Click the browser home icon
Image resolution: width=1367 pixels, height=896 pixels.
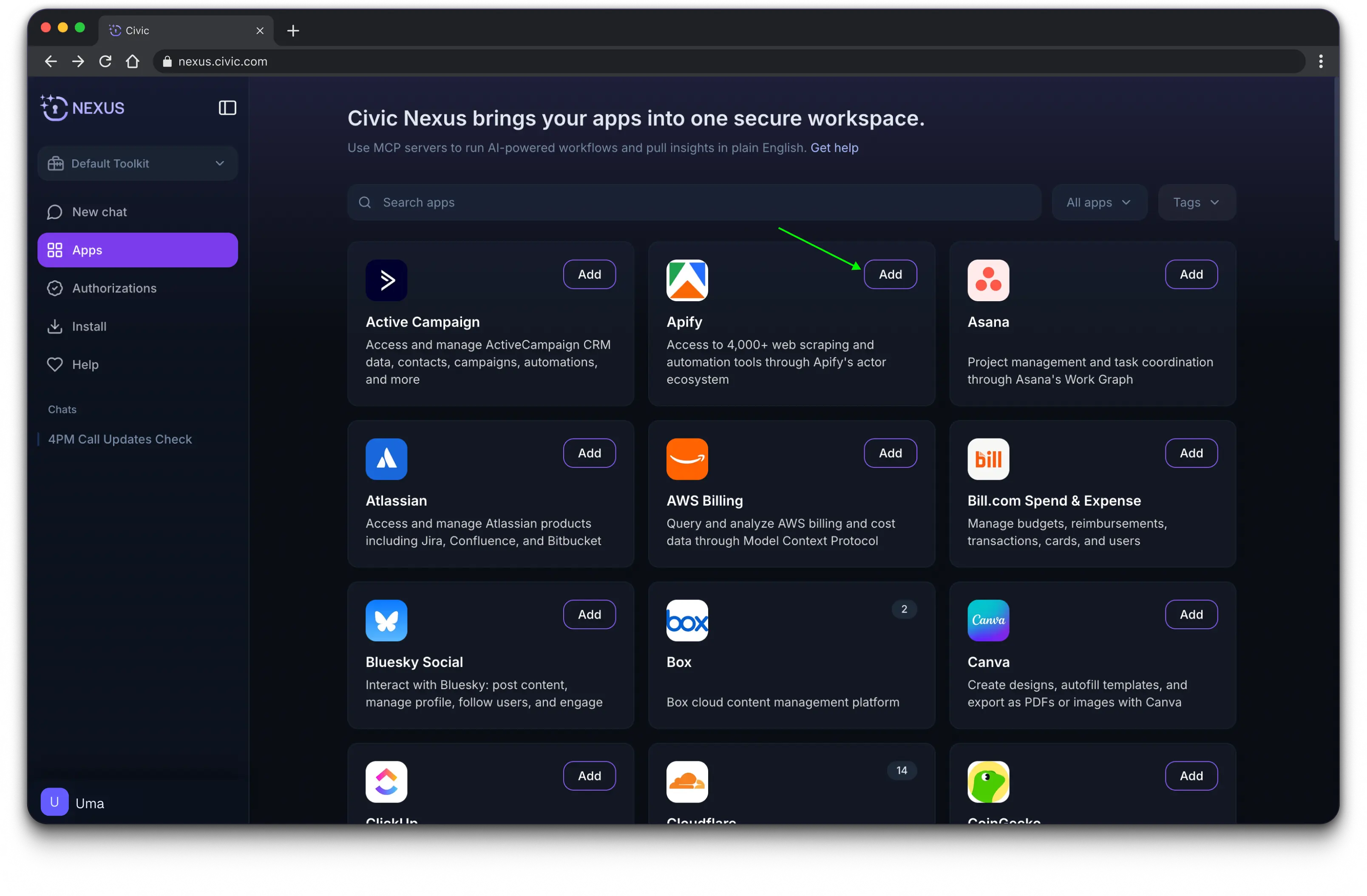[133, 62]
